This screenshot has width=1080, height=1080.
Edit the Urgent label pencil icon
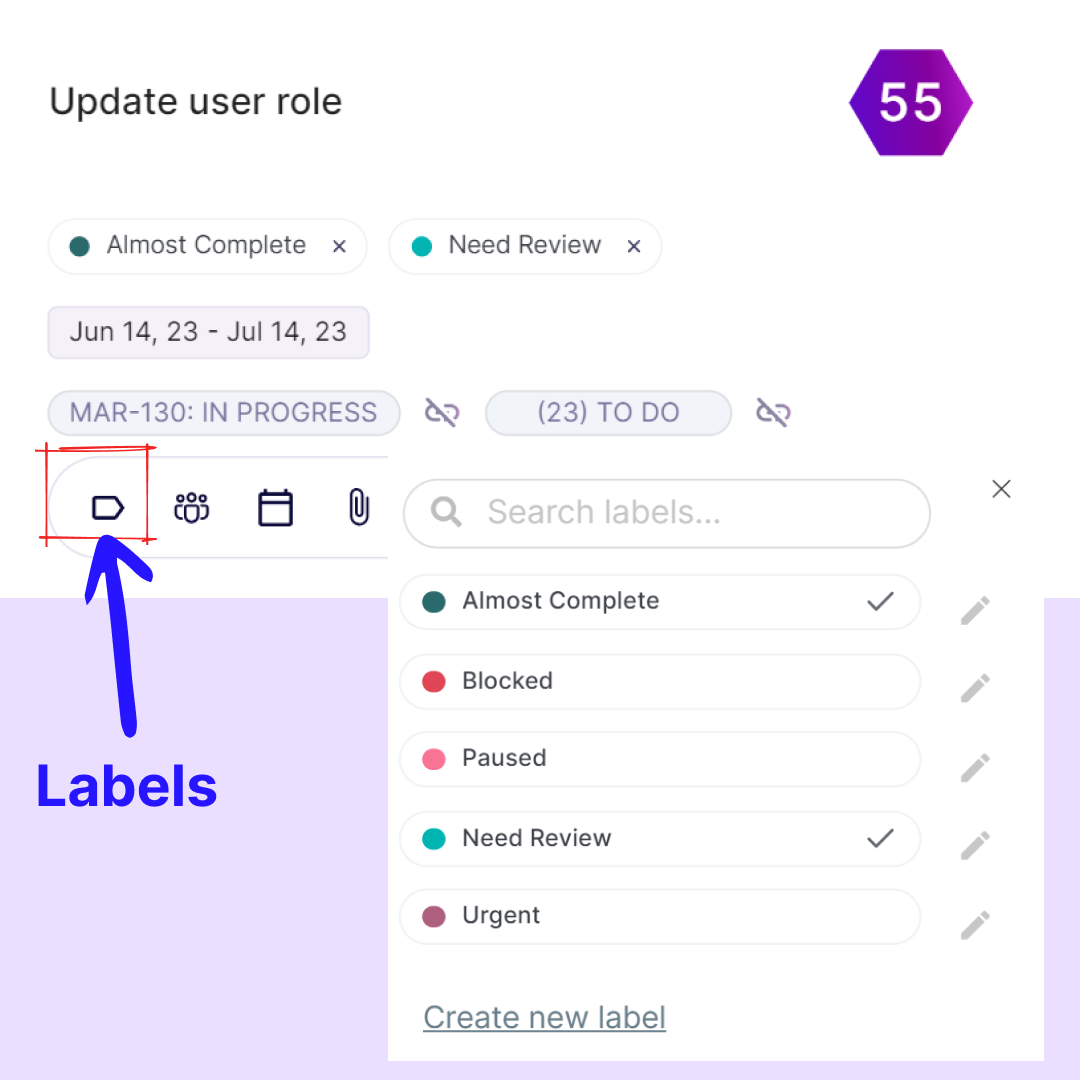pyautogui.click(x=975, y=925)
